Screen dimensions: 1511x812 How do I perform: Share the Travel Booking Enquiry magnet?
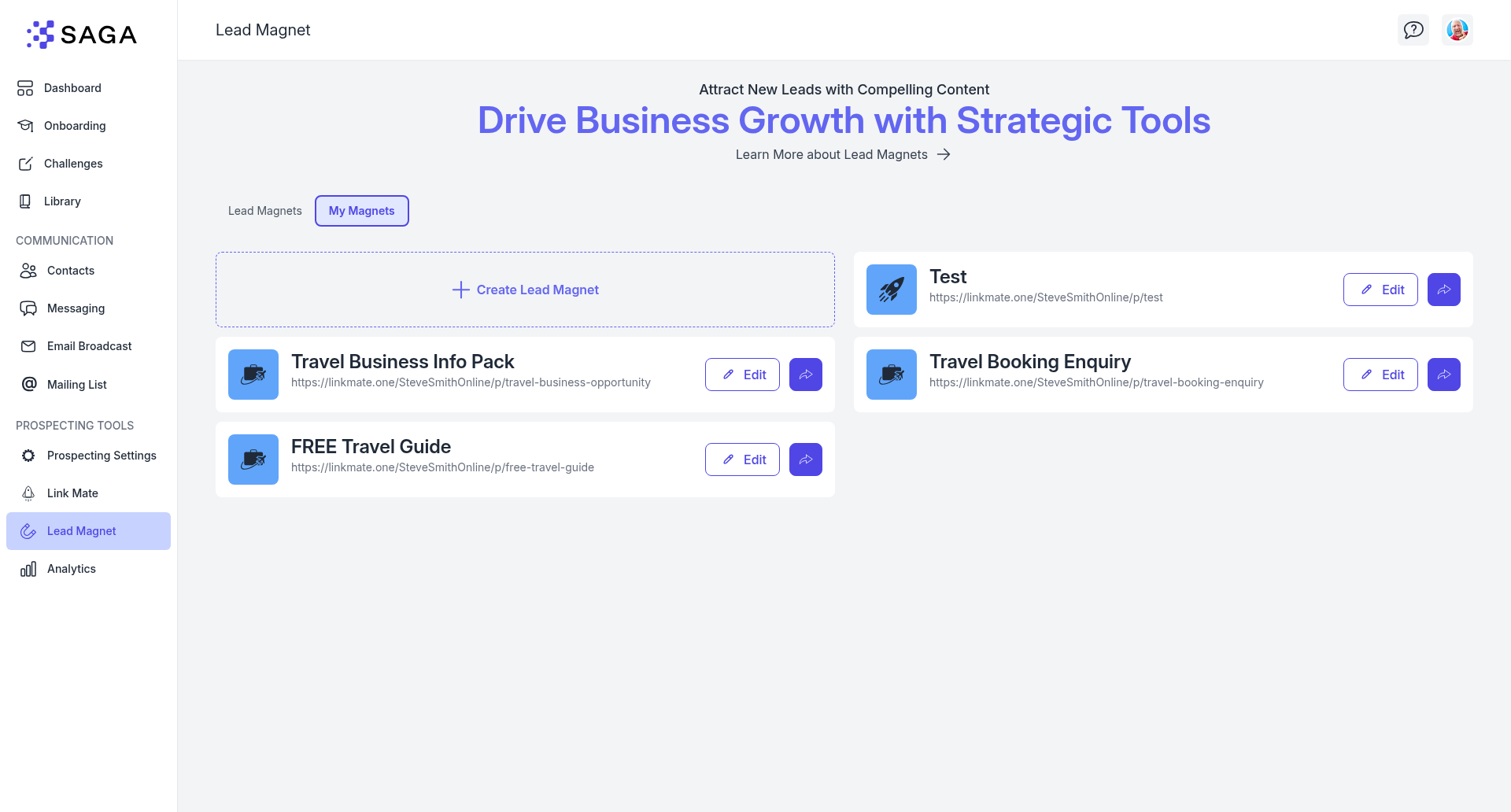point(1443,375)
